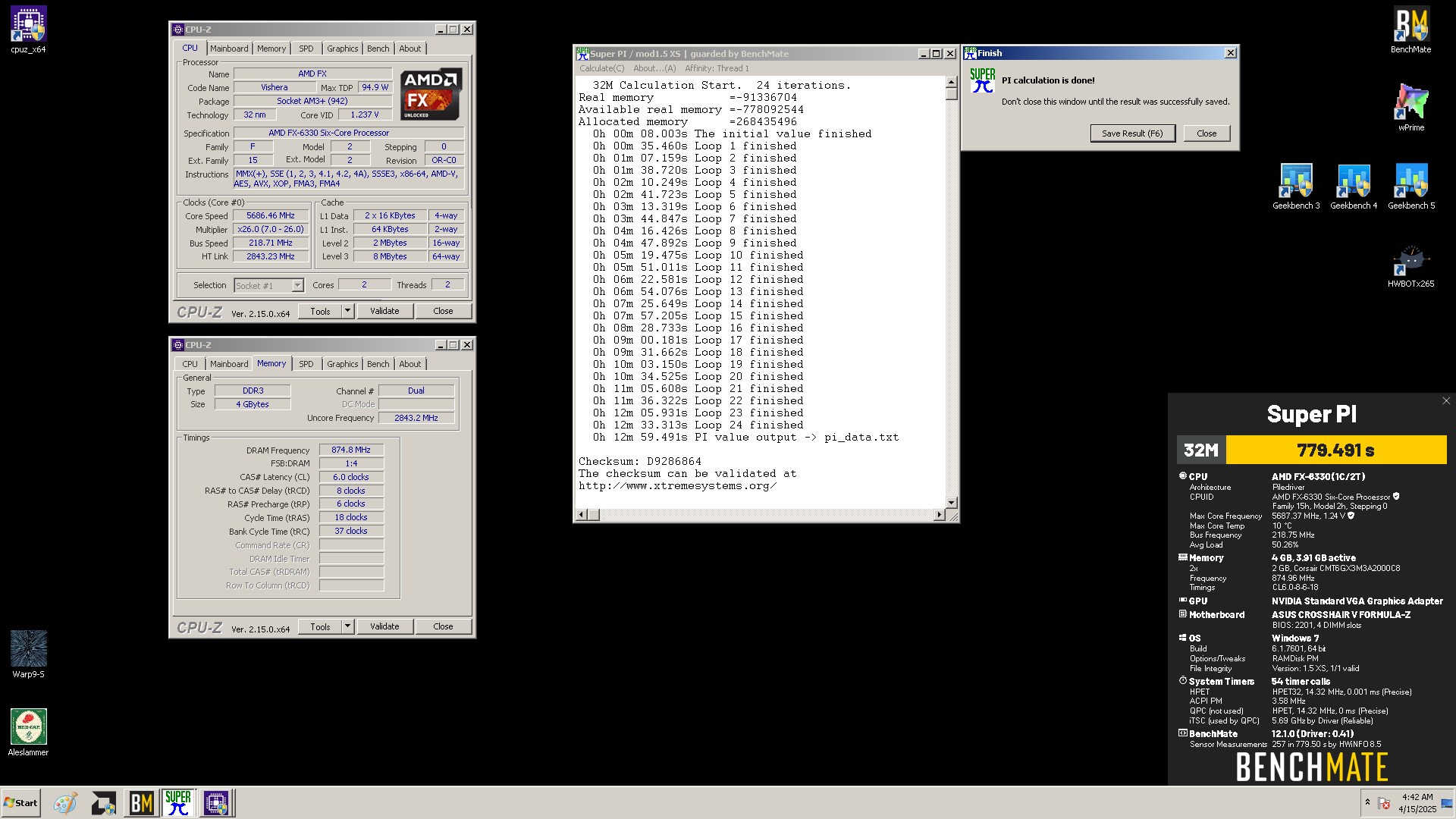Click the Multiplier value x26.0
This screenshot has width=1456, height=819.
point(271,230)
